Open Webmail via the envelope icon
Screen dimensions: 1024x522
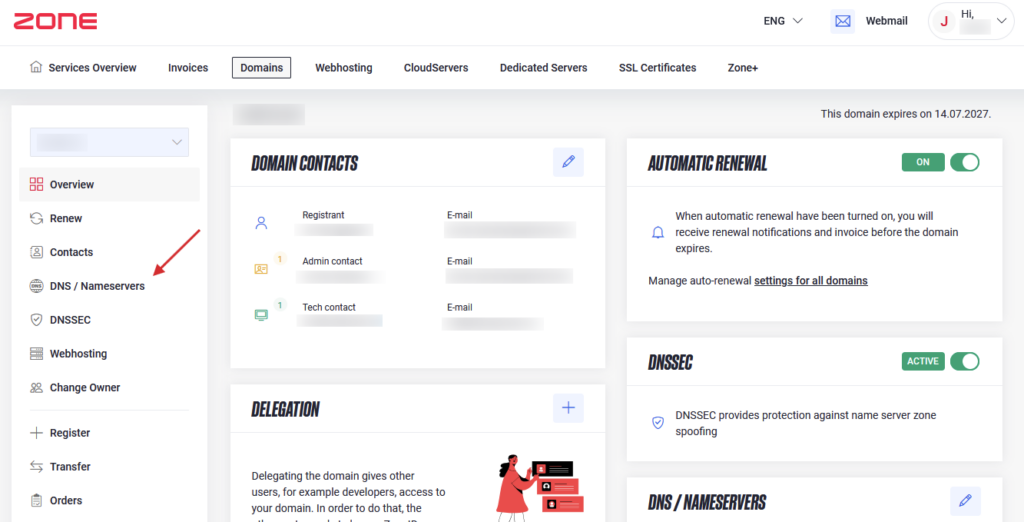pos(843,21)
